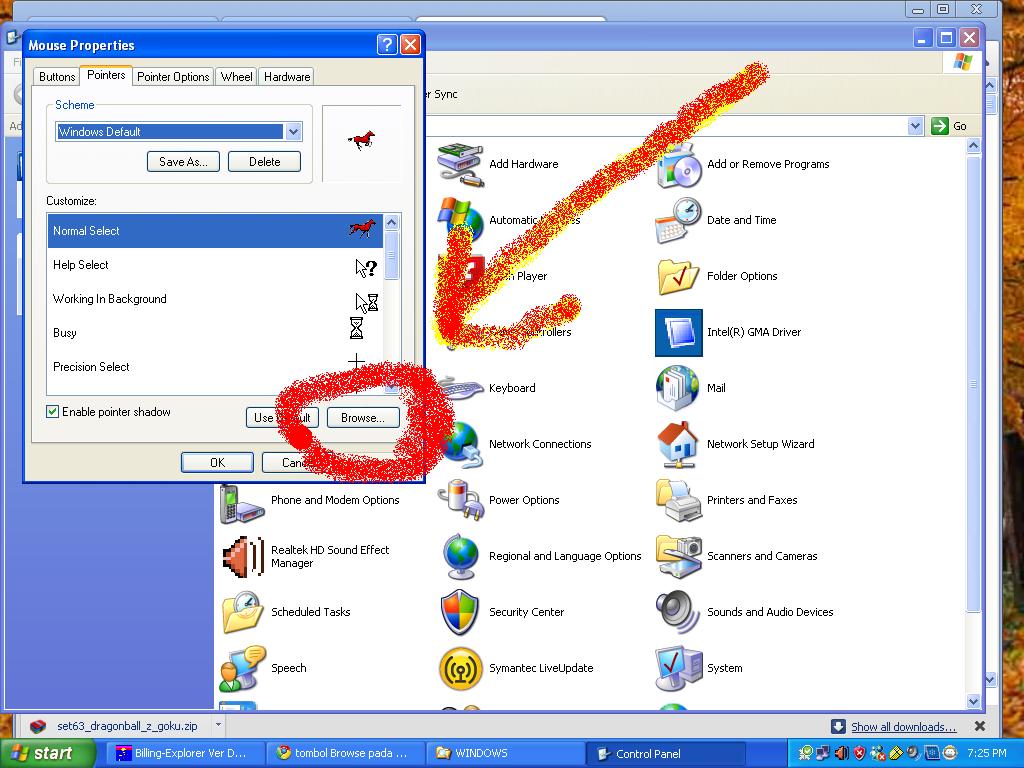Viewport: 1024px width, 768px height.
Task: Toggle Enable pointer shadow checkbox
Action: pyautogui.click(x=53, y=411)
